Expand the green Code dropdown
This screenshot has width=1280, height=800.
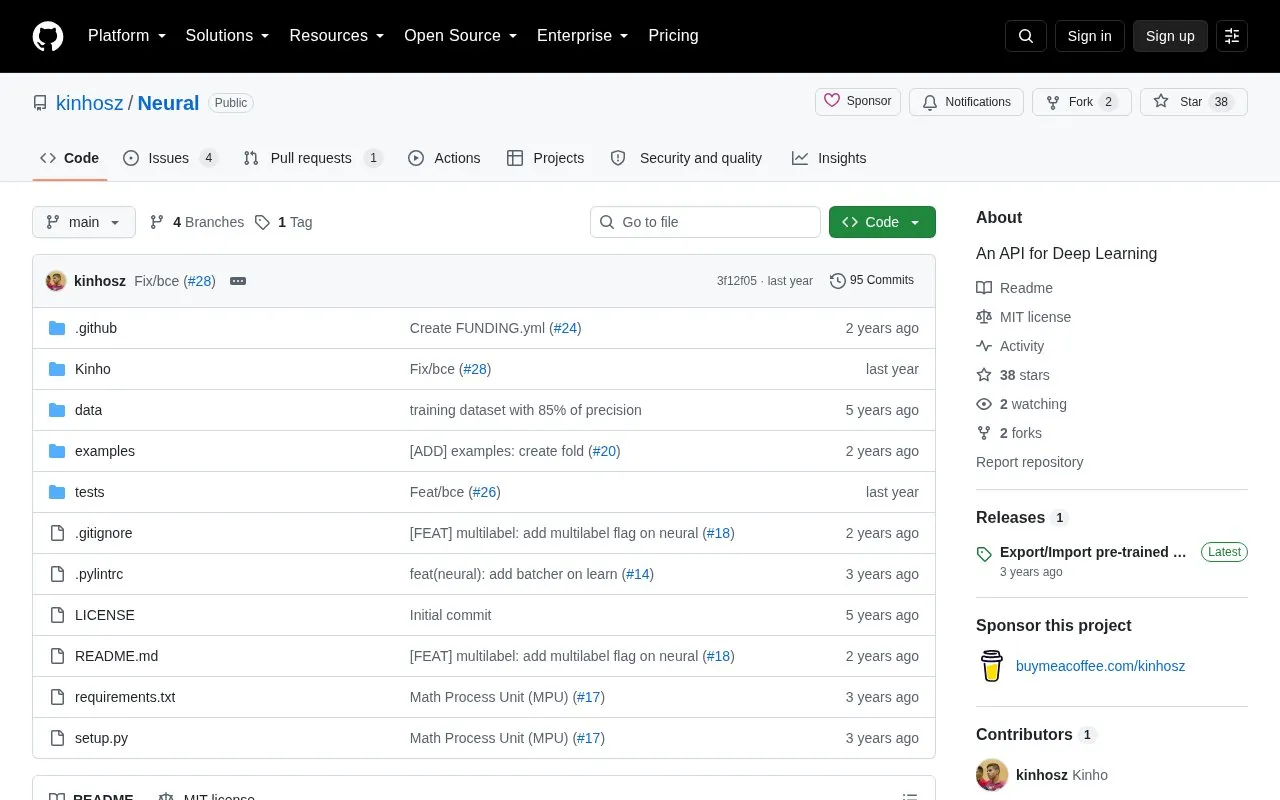tap(882, 222)
